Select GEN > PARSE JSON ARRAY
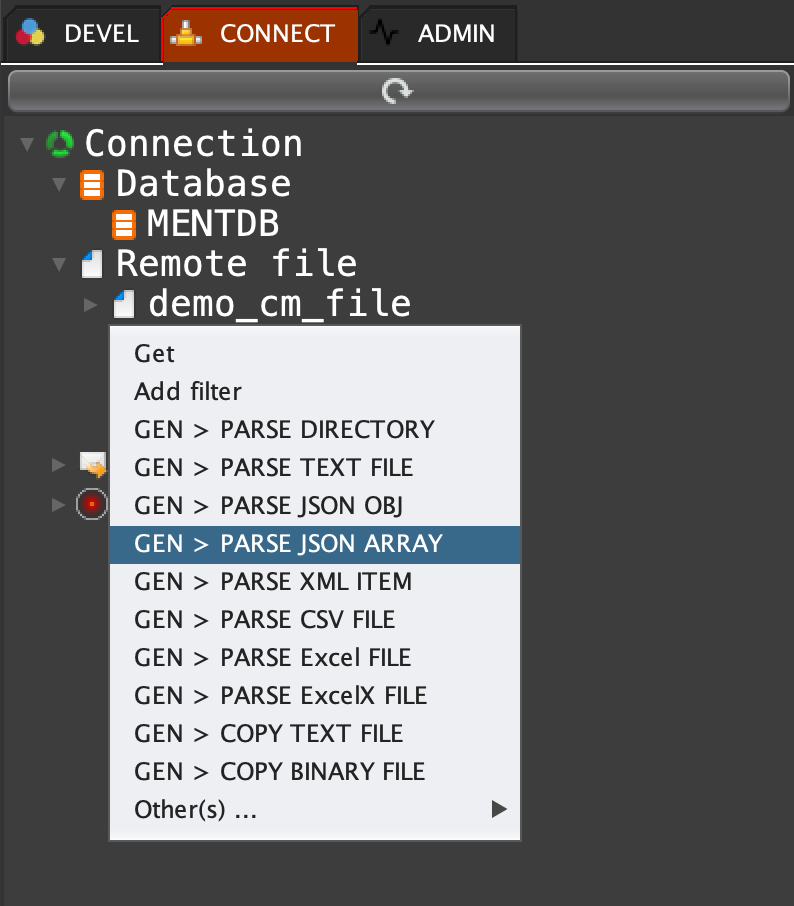This screenshot has height=906, width=794. pyautogui.click(x=288, y=544)
